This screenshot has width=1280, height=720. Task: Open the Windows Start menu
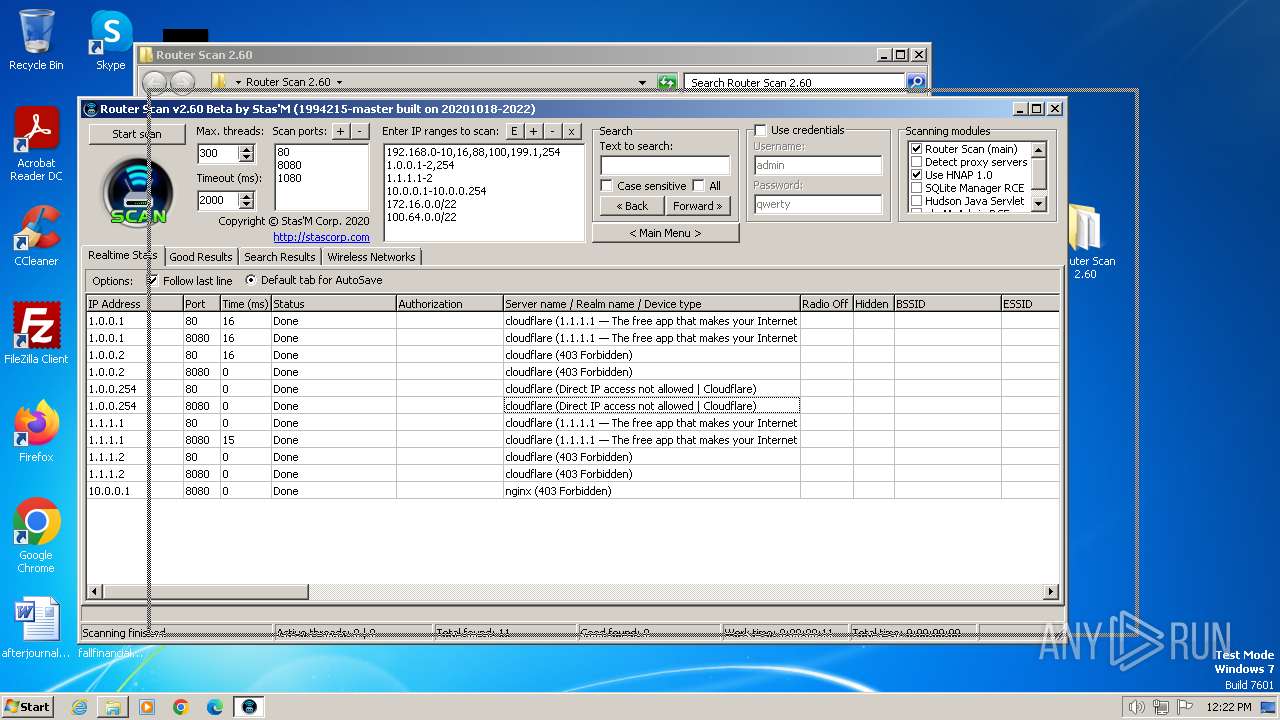pos(27,706)
